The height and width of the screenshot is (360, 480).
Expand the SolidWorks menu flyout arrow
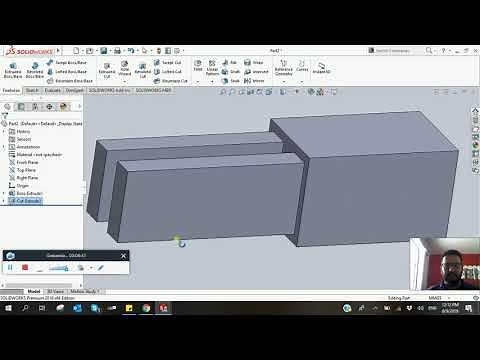pos(58,51)
